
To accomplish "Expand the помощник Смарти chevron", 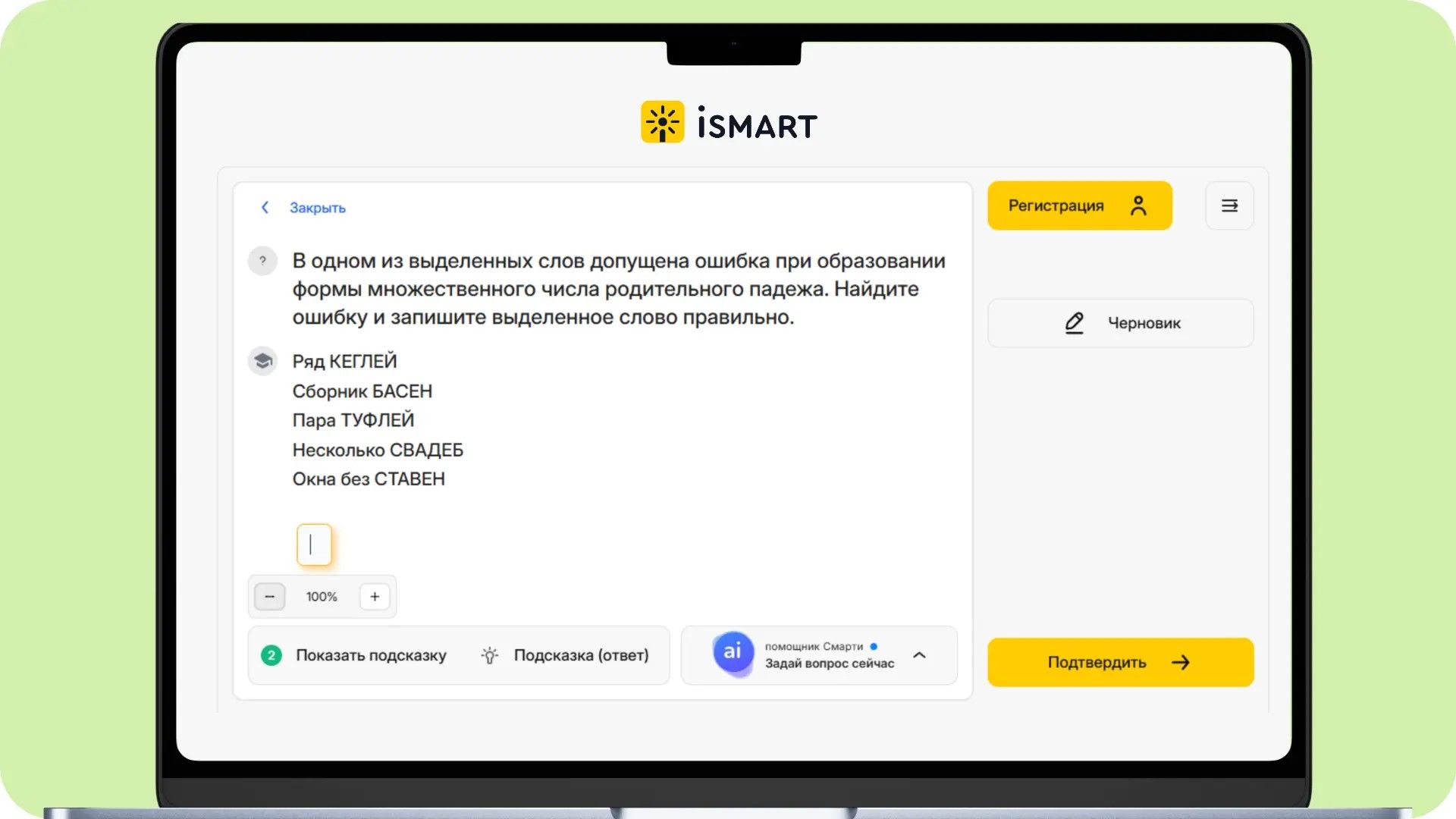I will (919, 655).
